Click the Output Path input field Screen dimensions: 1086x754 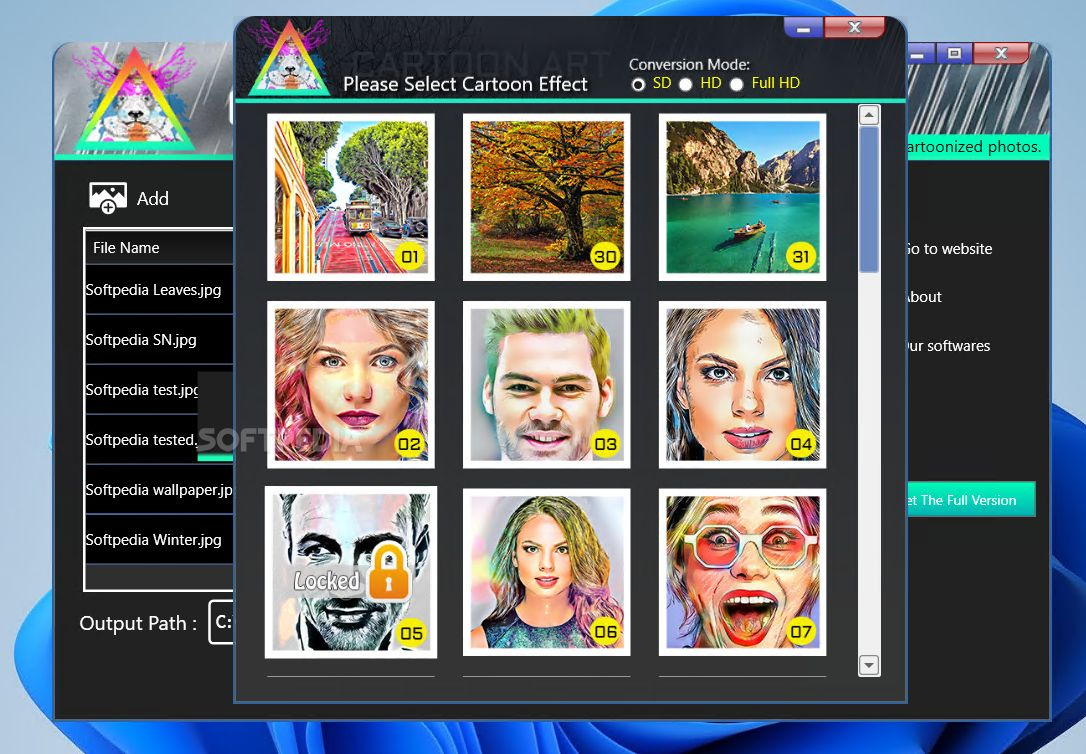pos(222,622)
